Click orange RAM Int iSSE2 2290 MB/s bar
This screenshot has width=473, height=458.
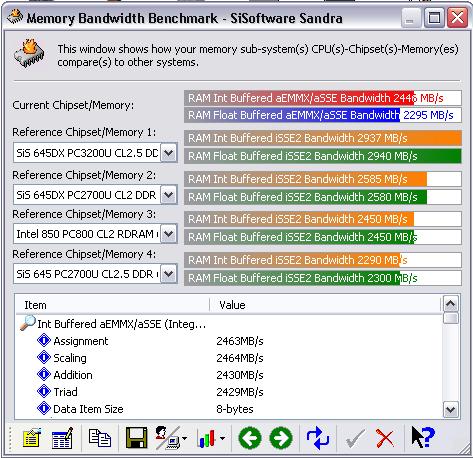click(323, 260)
